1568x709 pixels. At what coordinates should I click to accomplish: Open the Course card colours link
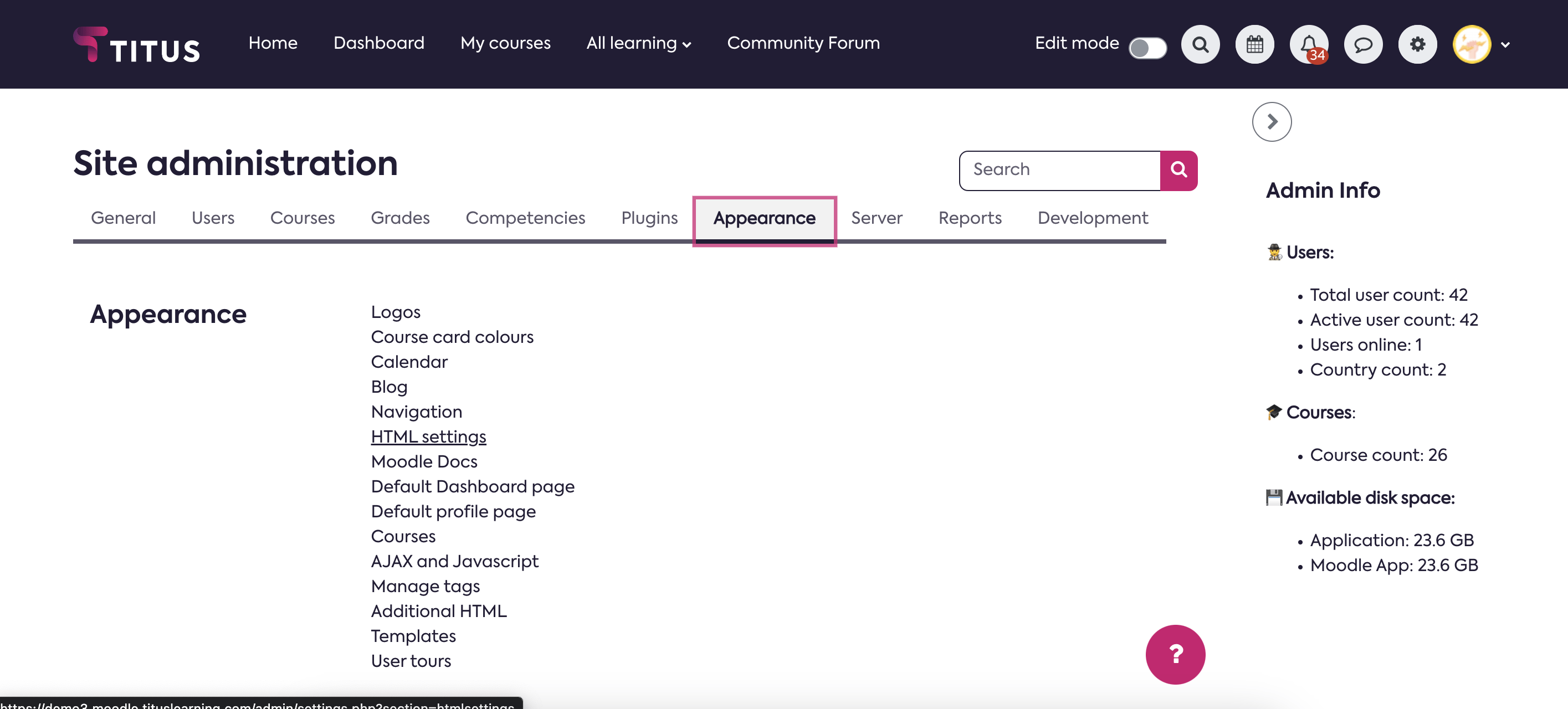pyautogui.click(x=452, y=337)
